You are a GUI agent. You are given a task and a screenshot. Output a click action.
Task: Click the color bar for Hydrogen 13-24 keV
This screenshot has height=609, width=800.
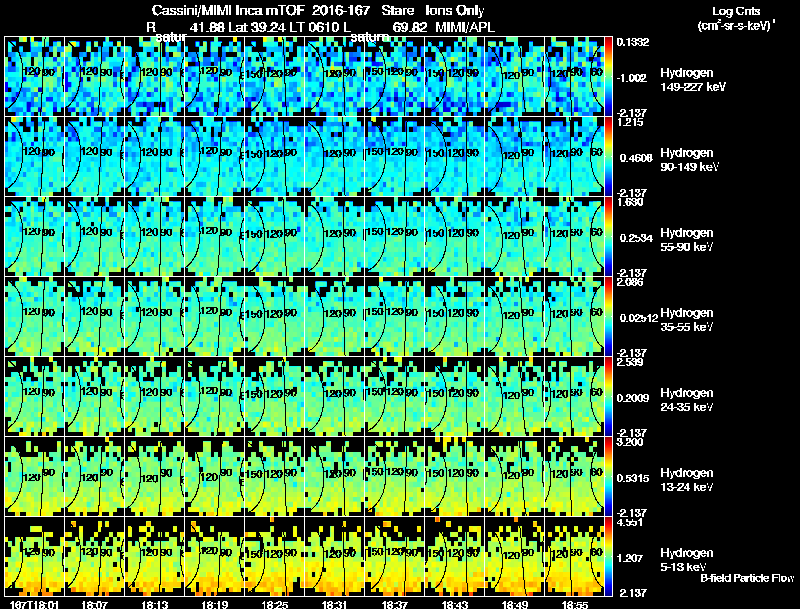click(x=608, y=476)
